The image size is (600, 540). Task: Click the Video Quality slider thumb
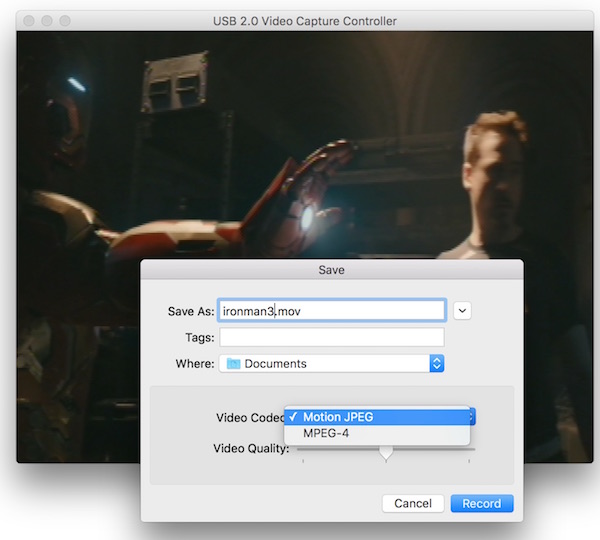pyautogui.click(x=386, y=453)
